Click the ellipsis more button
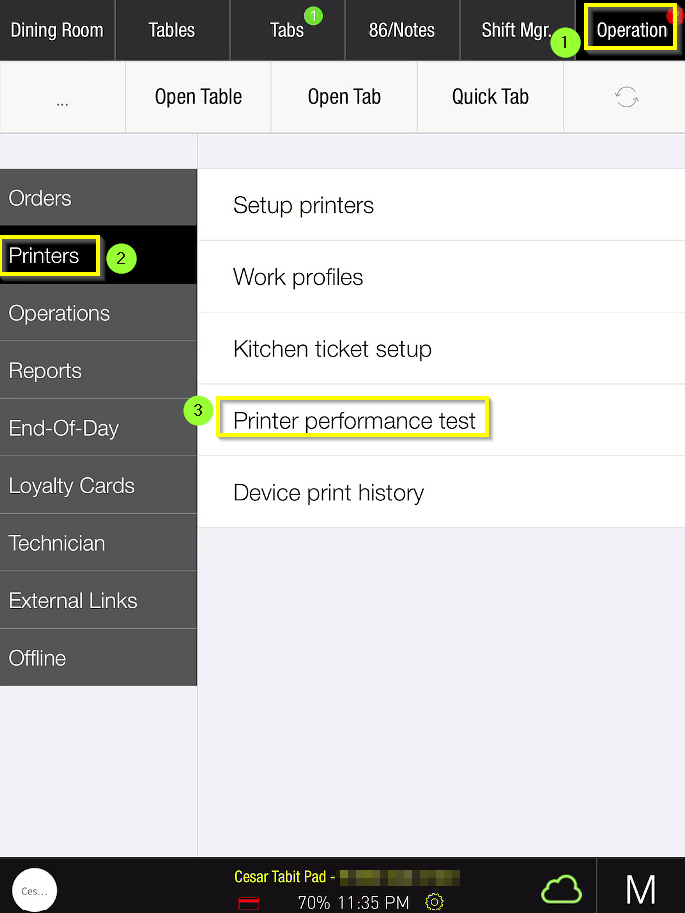Screen dimensions: 685x913 click(x=62, y=97)
